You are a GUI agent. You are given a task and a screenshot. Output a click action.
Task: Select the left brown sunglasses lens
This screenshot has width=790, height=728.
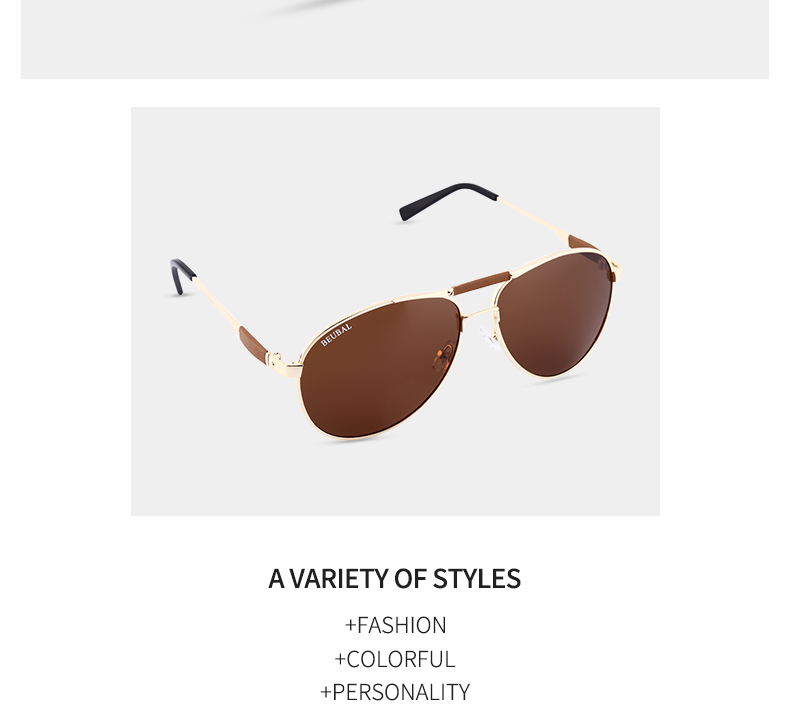380,367
